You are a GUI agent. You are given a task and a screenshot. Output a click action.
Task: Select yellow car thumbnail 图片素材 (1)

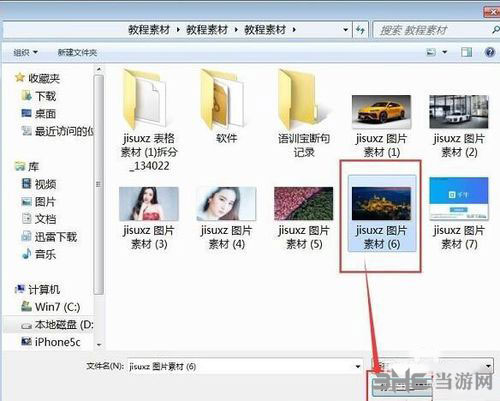382,112
